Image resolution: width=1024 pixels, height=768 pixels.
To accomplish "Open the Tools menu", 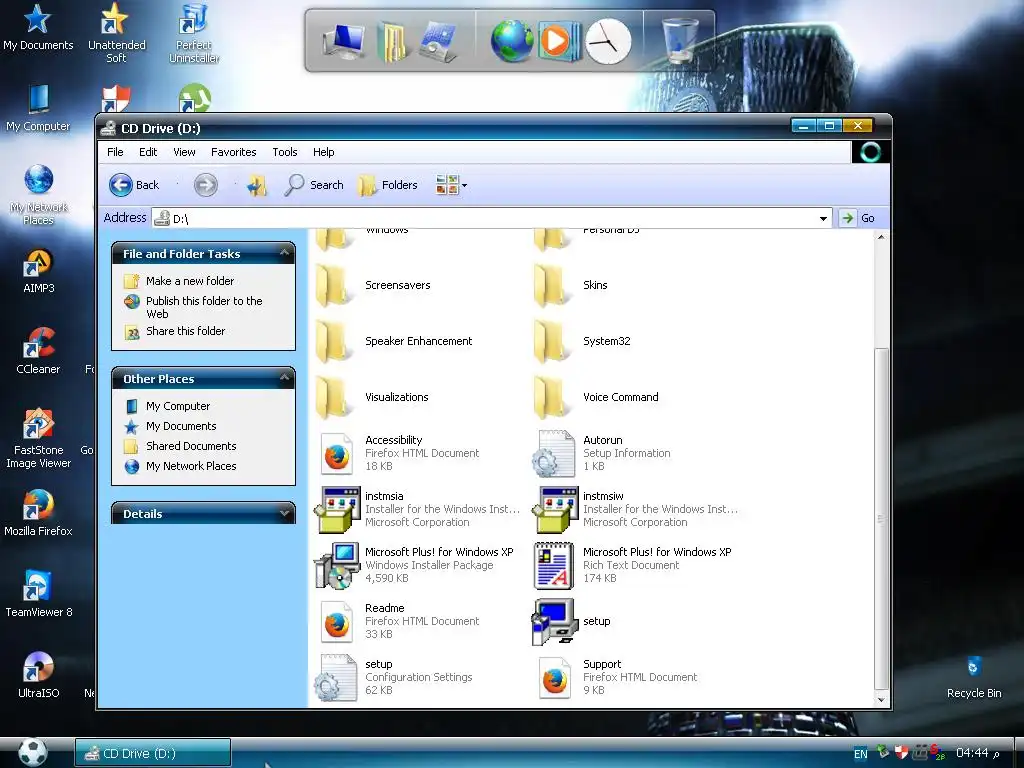I will pyautogui.click(x=285, y=152).
